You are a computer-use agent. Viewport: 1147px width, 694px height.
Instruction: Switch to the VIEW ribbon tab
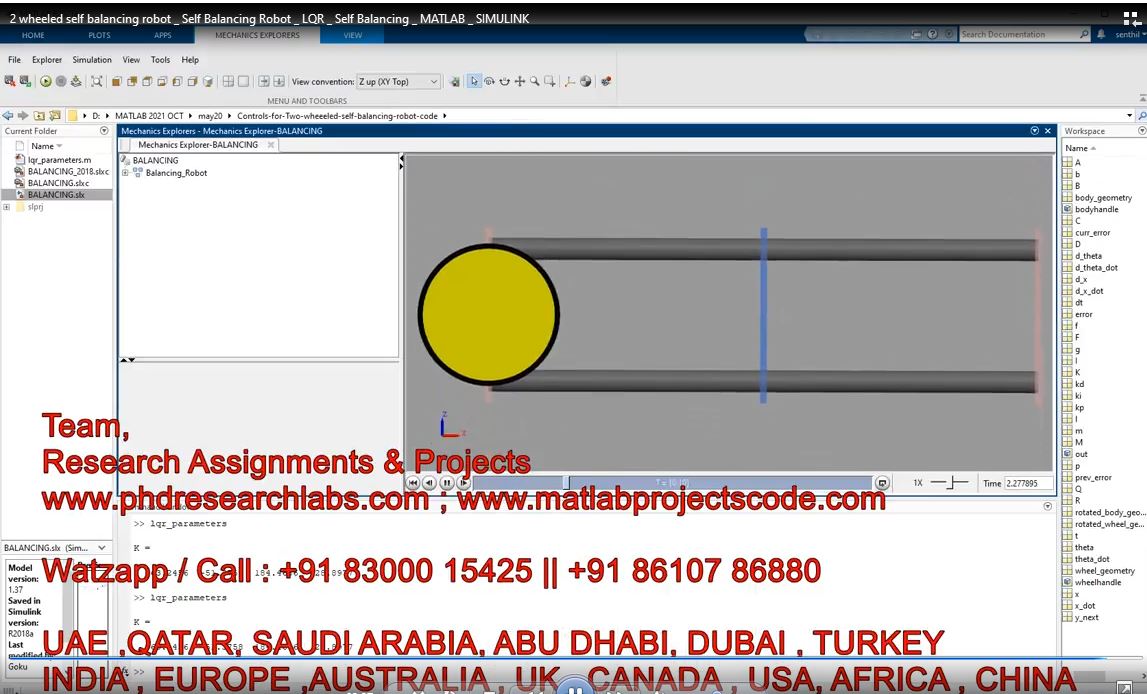pyautogui.click(x=353, y=35)
